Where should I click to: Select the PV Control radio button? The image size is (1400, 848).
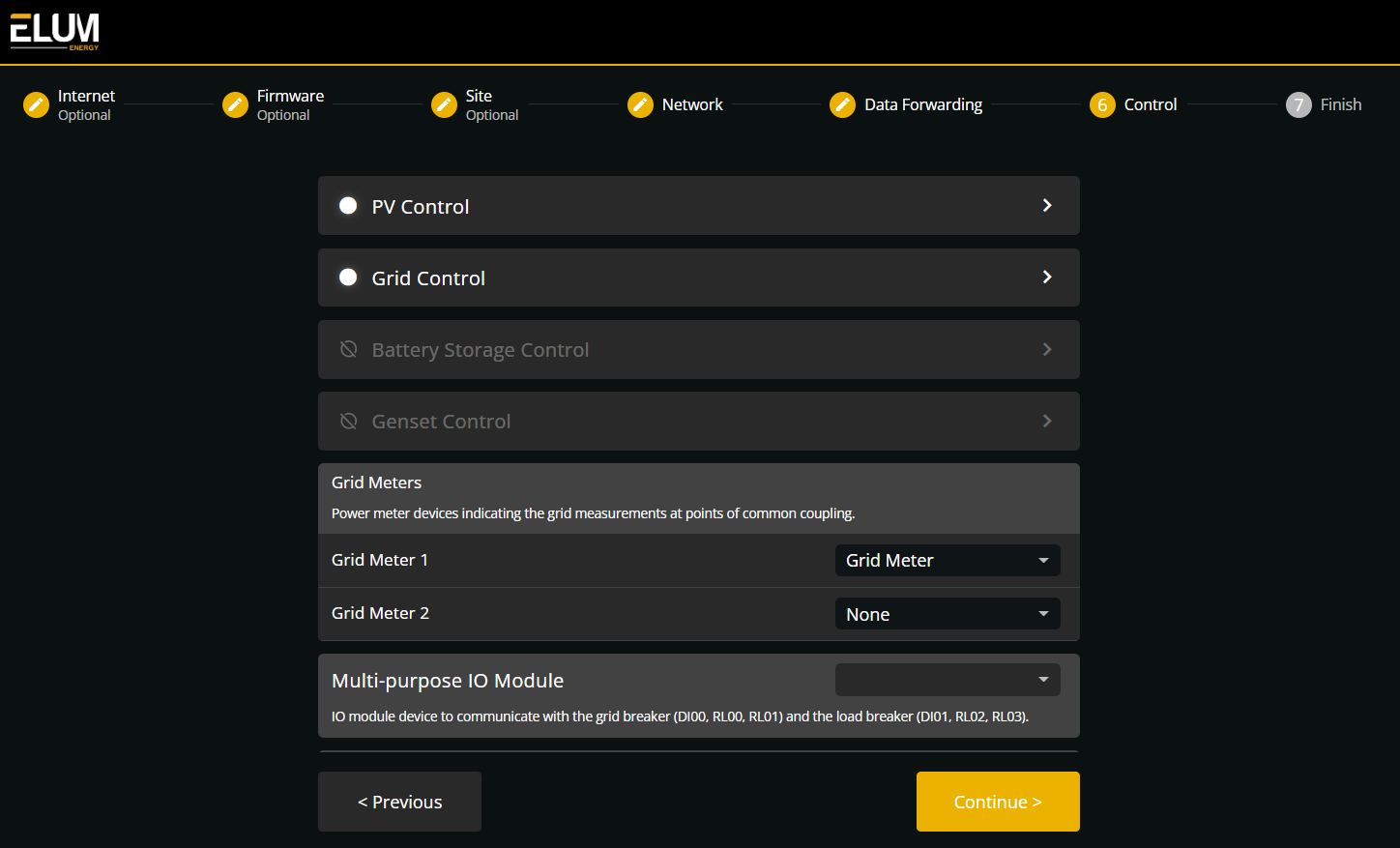coord(348,205)
